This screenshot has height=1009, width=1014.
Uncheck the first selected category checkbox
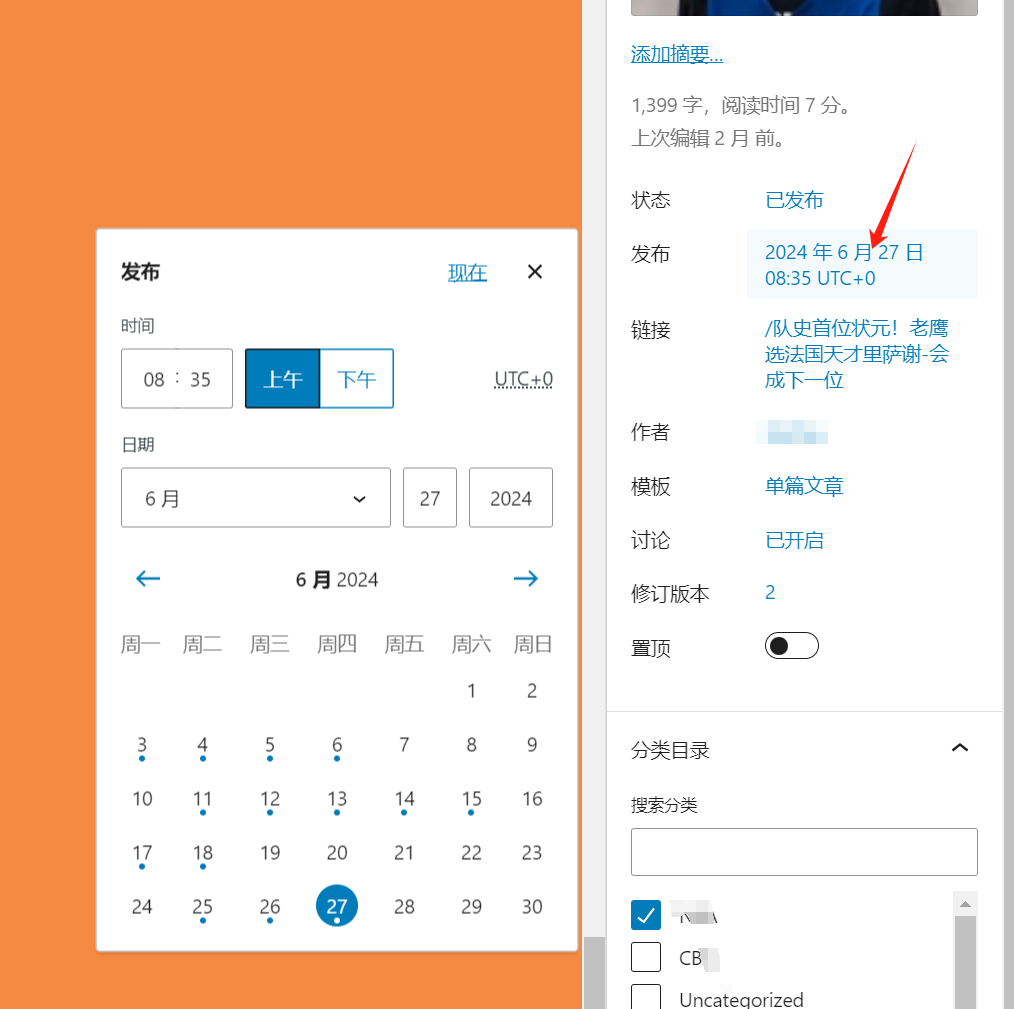646,914
